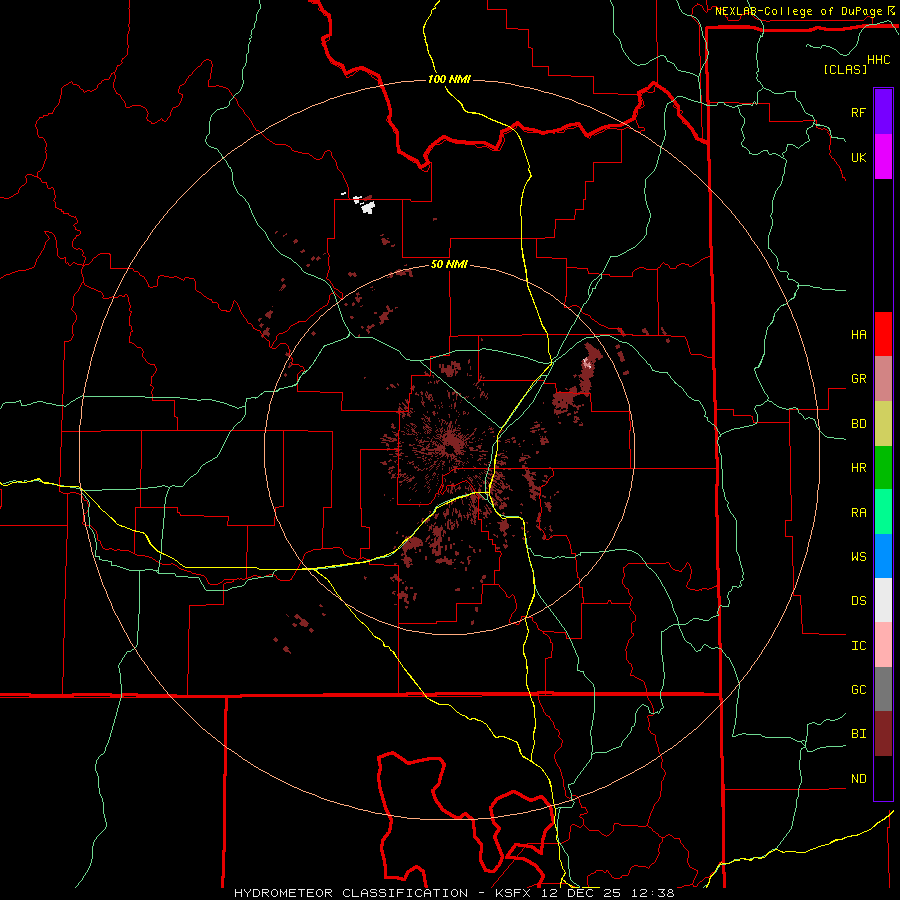
Task: Click the "GC" legend label
Action: [858, 690]
